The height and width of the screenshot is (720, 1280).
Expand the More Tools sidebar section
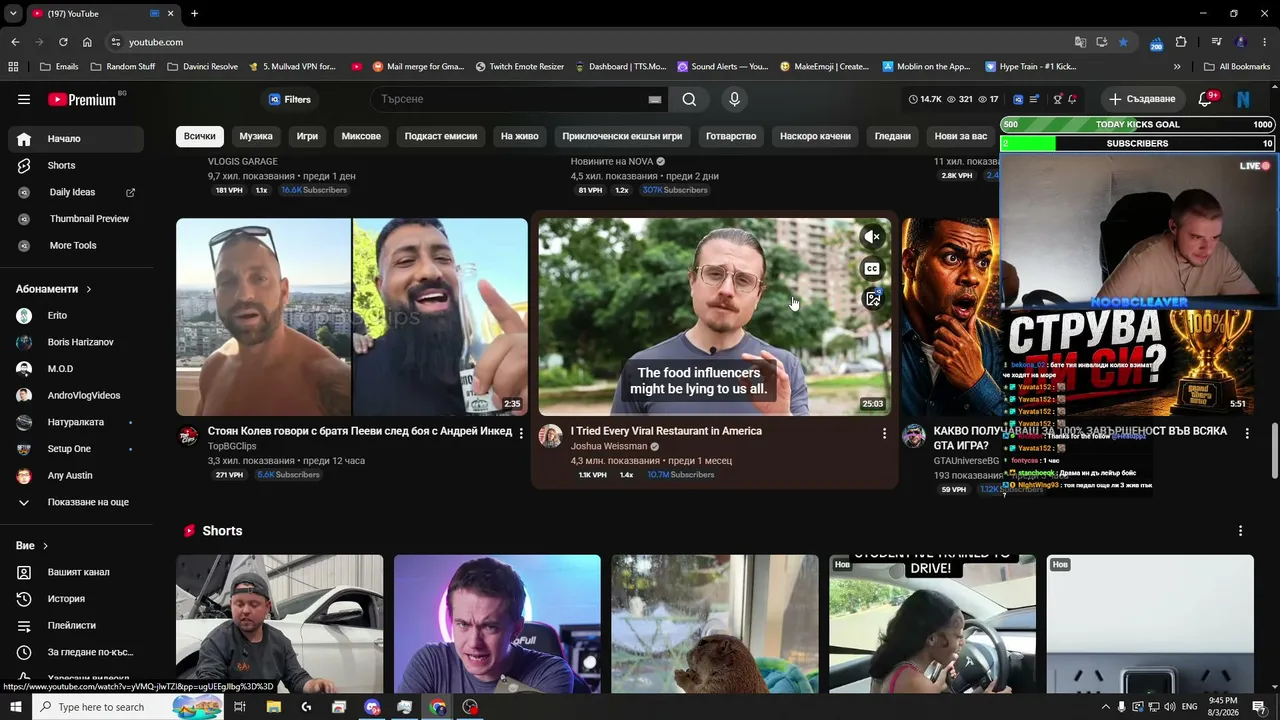pyautogui.click(x=76, y=245)
